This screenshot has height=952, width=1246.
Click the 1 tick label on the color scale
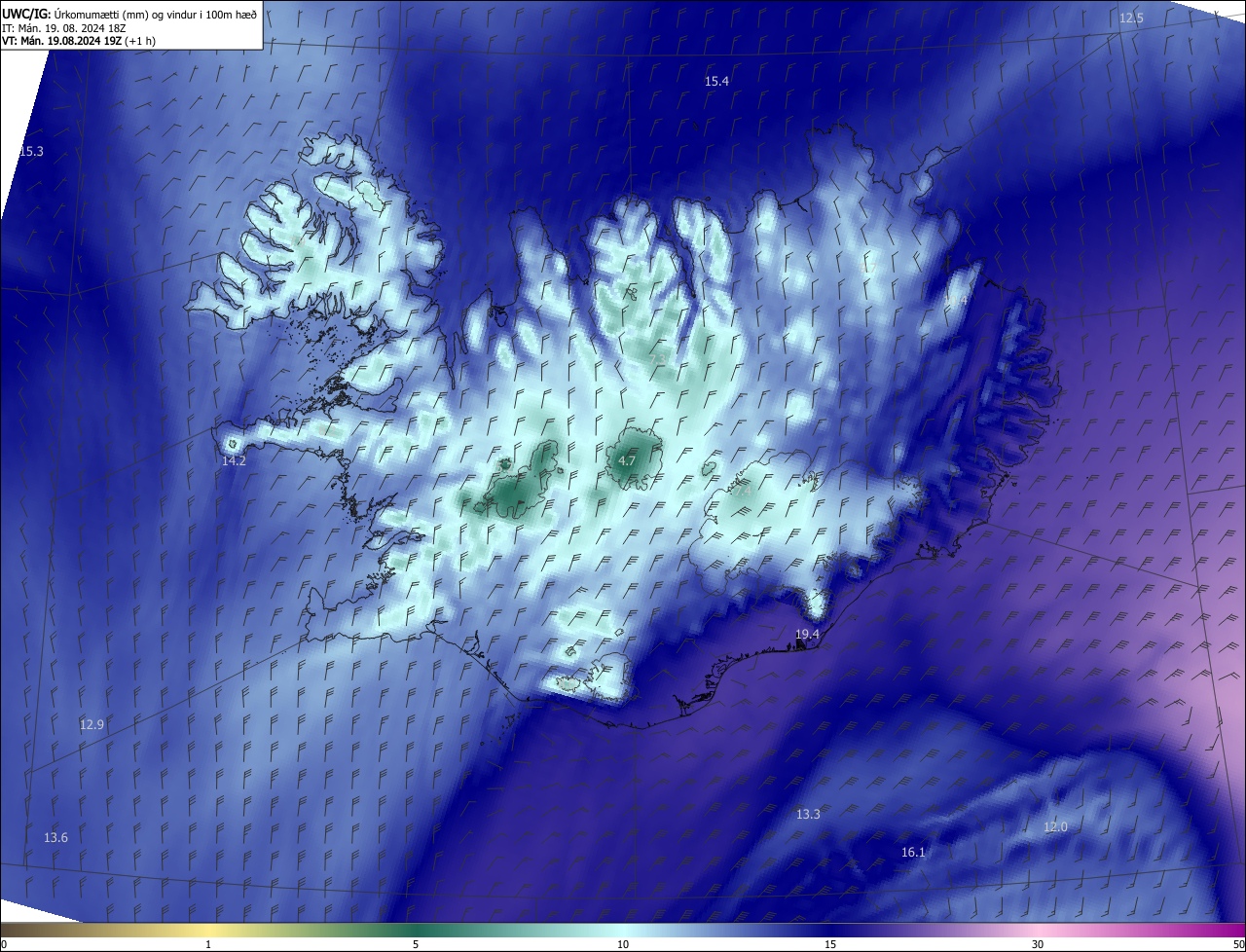click(208, 945)
